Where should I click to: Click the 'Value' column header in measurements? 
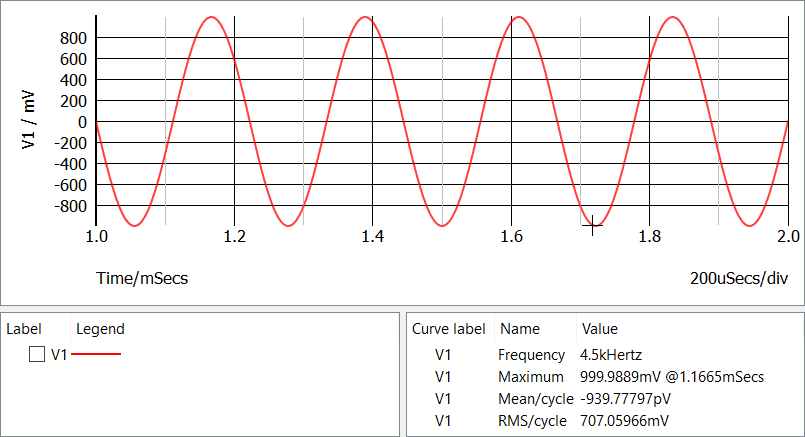coord(600,328)
